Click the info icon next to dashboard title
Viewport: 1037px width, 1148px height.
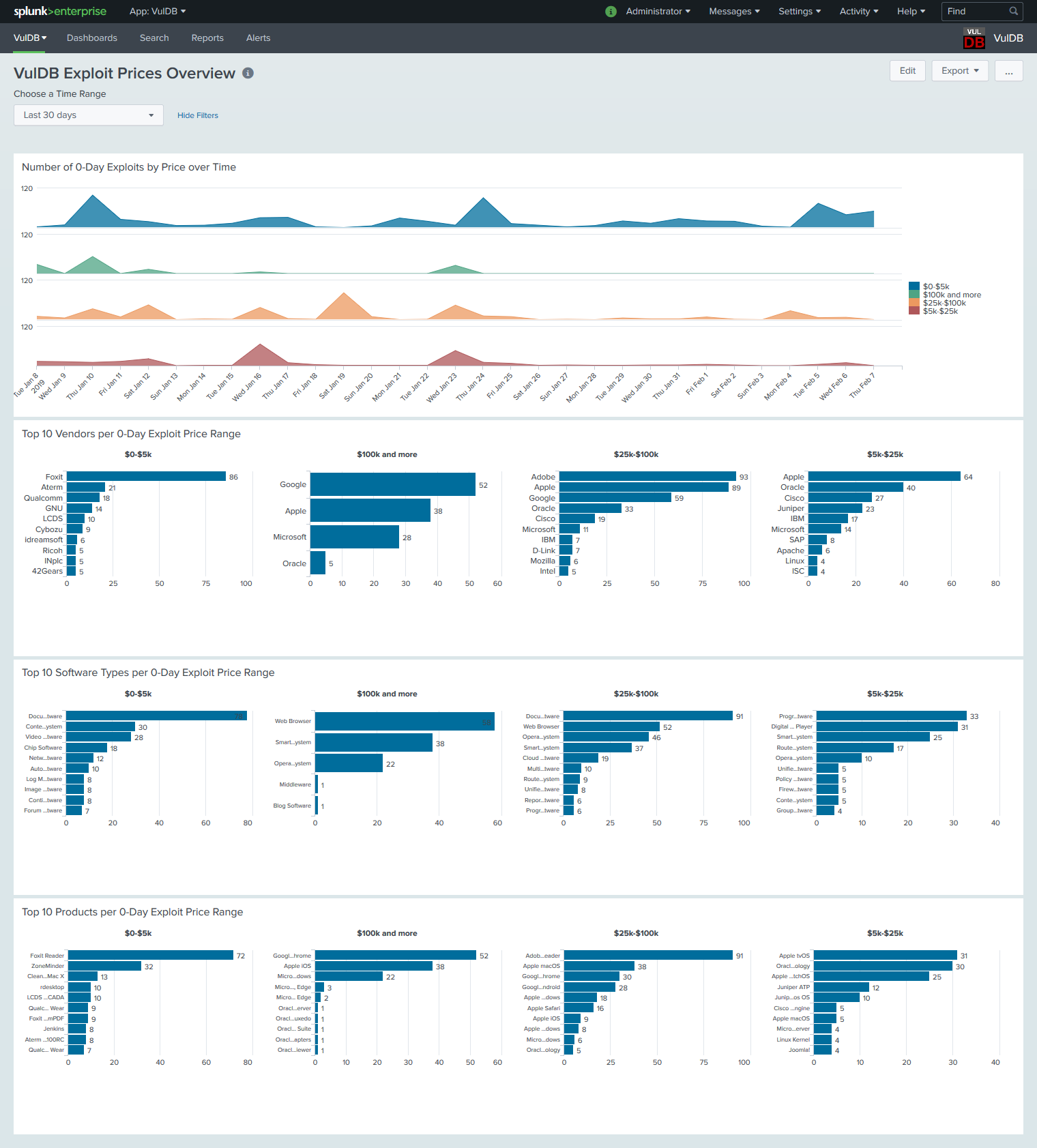click(248, 73)
